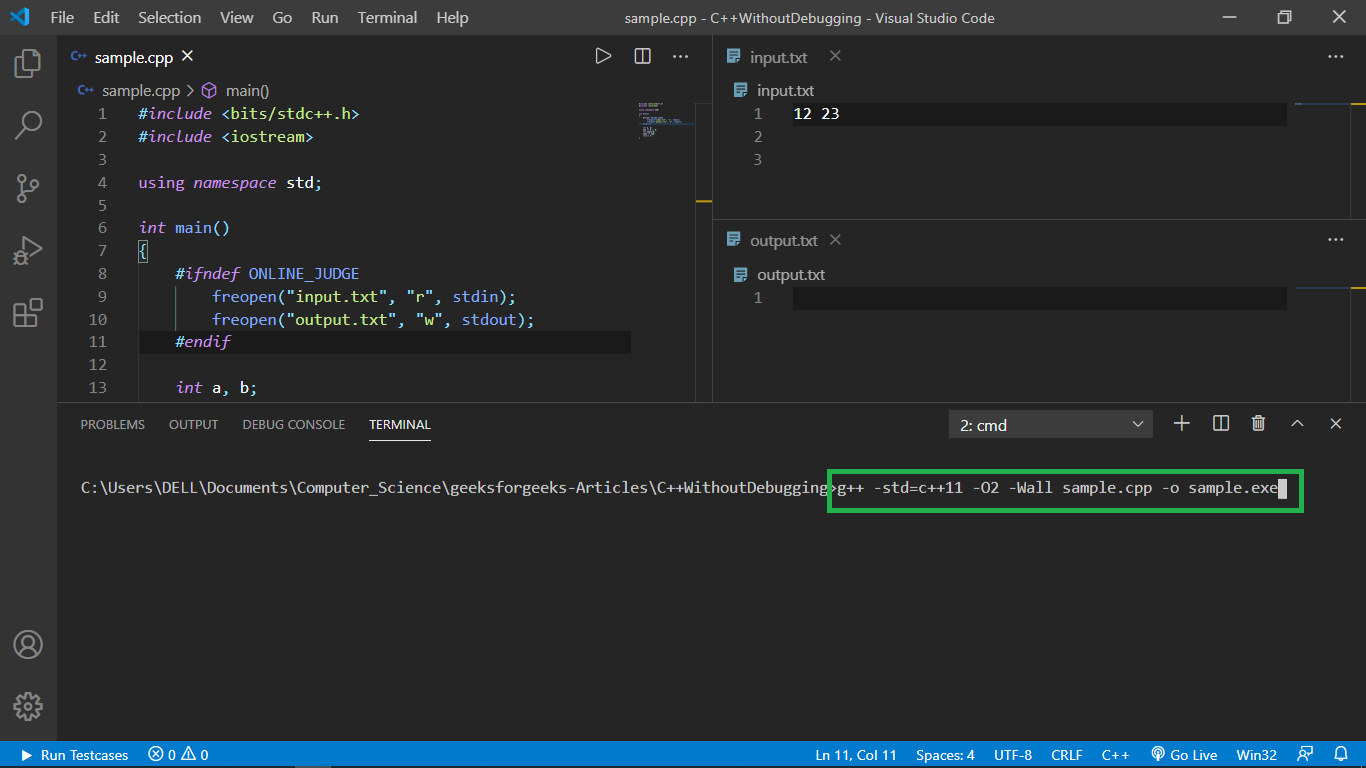Split the sample.cpp editor right

pyautogui.click(x=642, y=56)
